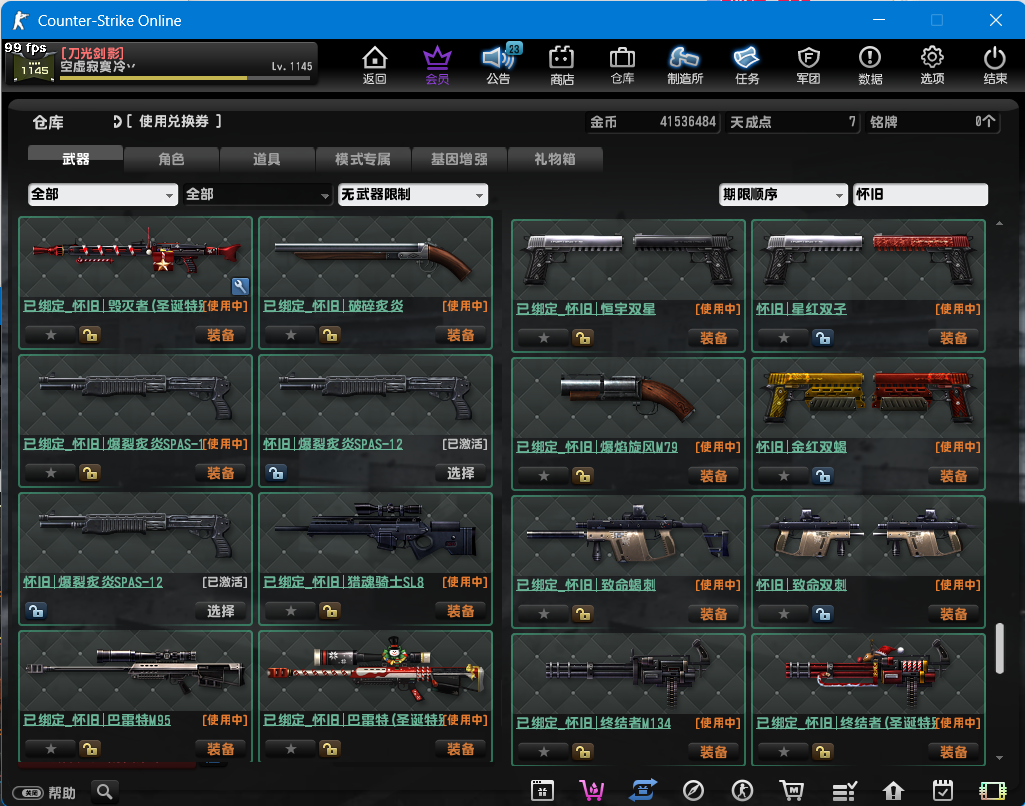Switch to the 武器 tab
Viewport: 1025px width, 806px height.
(x=75, y=159)
